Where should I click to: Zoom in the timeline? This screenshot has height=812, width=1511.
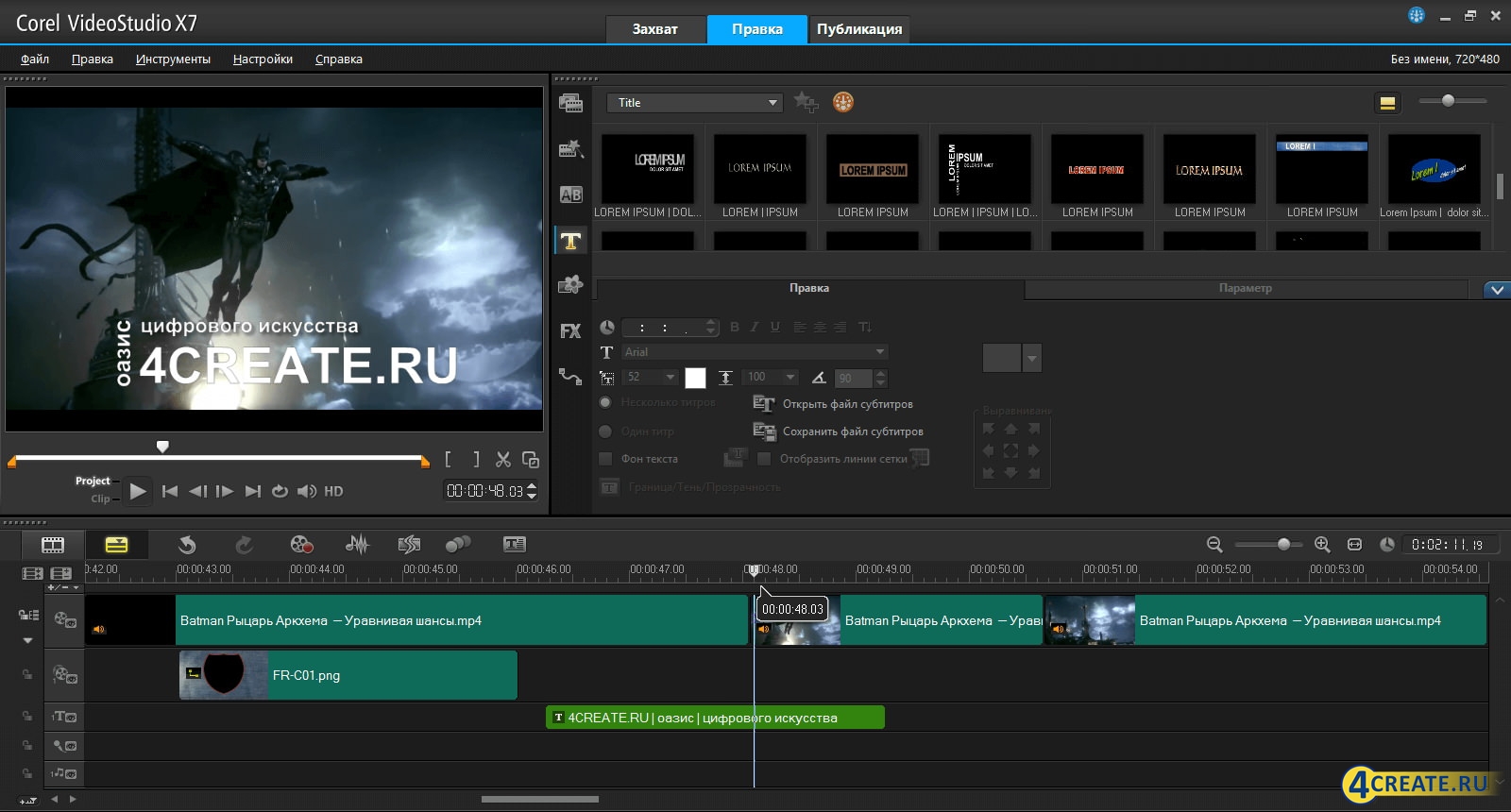click(1322, 545)
